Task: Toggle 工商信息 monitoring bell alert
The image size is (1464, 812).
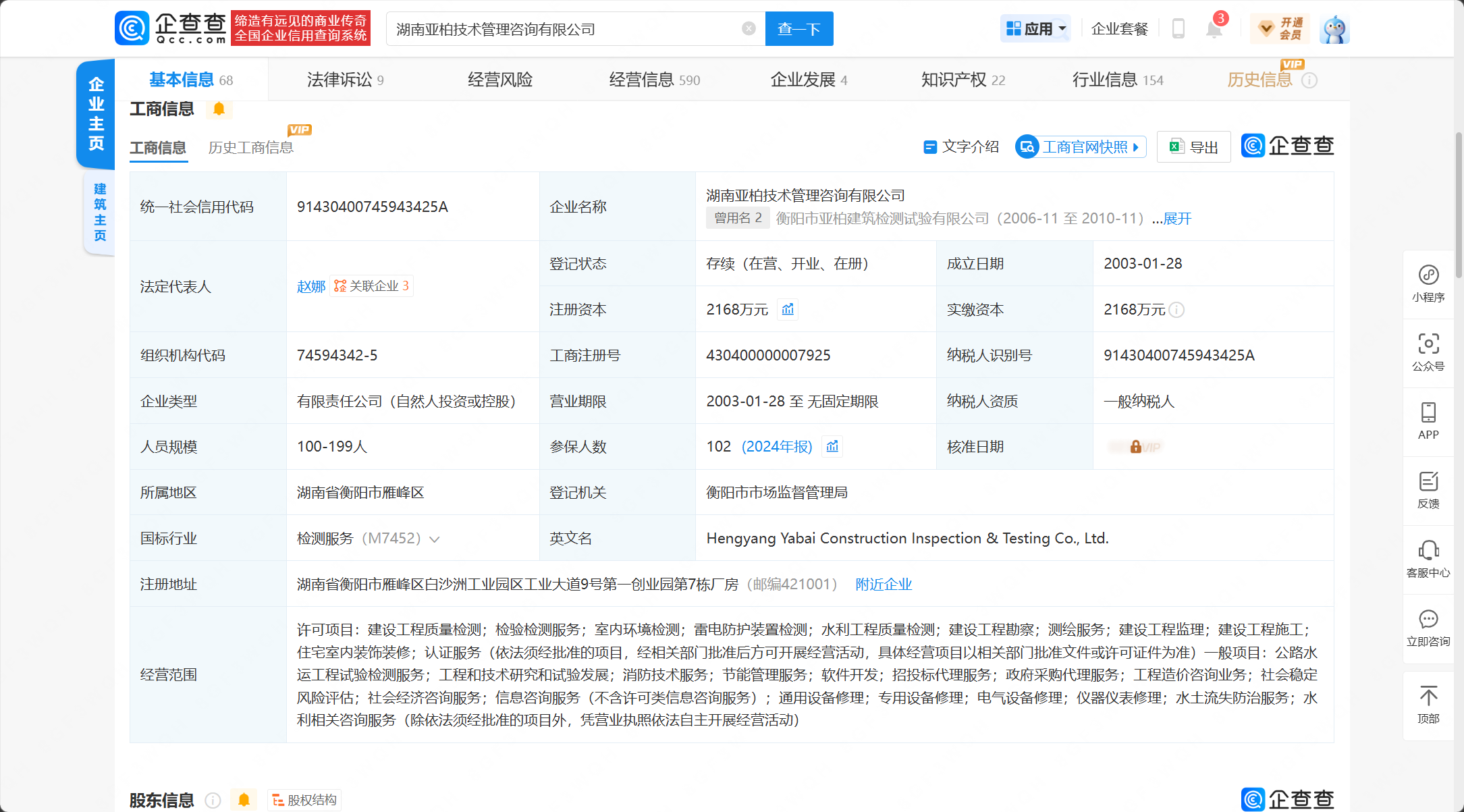Action: pos(219,109)
